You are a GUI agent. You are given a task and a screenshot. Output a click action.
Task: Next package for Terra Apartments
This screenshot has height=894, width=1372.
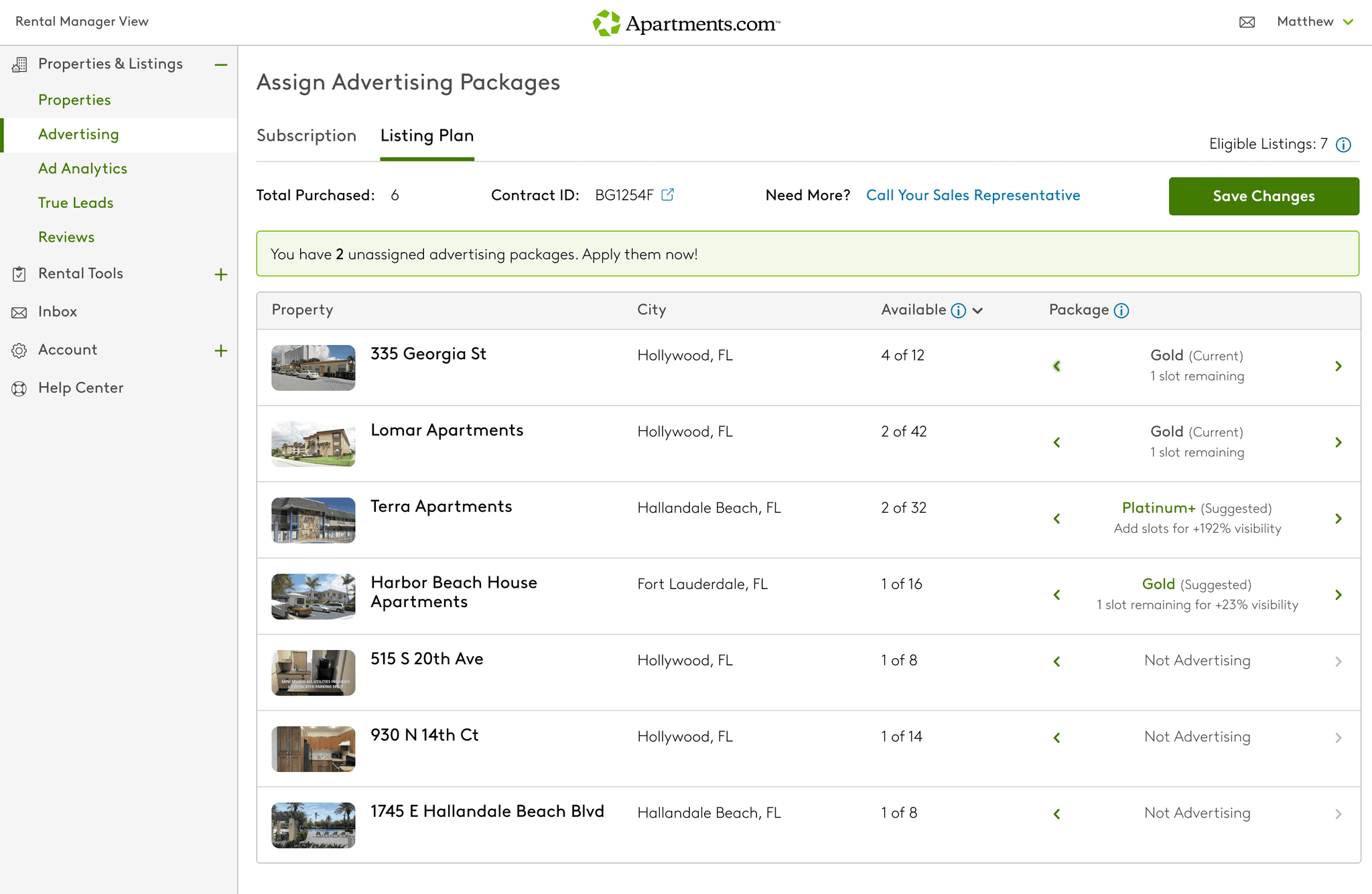pos(1338,519)
